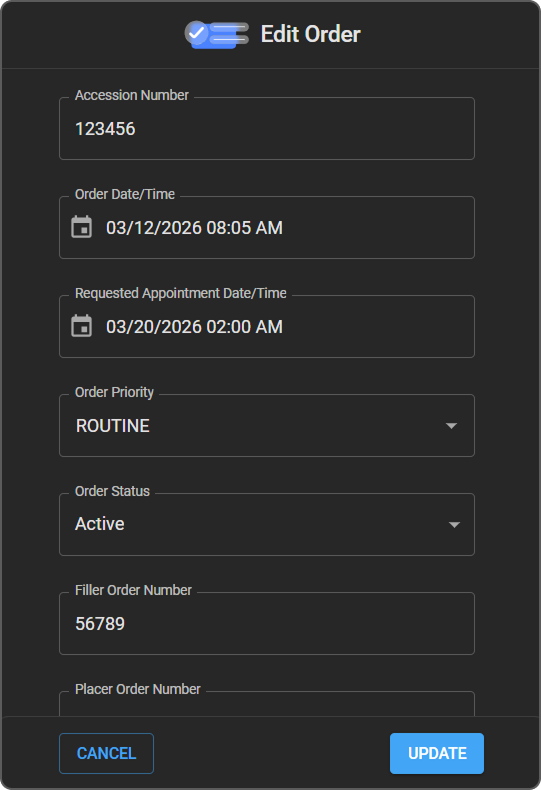This screenshot has width=541, height=790.
Task: Click the CANCEL button
Action: 106,753
